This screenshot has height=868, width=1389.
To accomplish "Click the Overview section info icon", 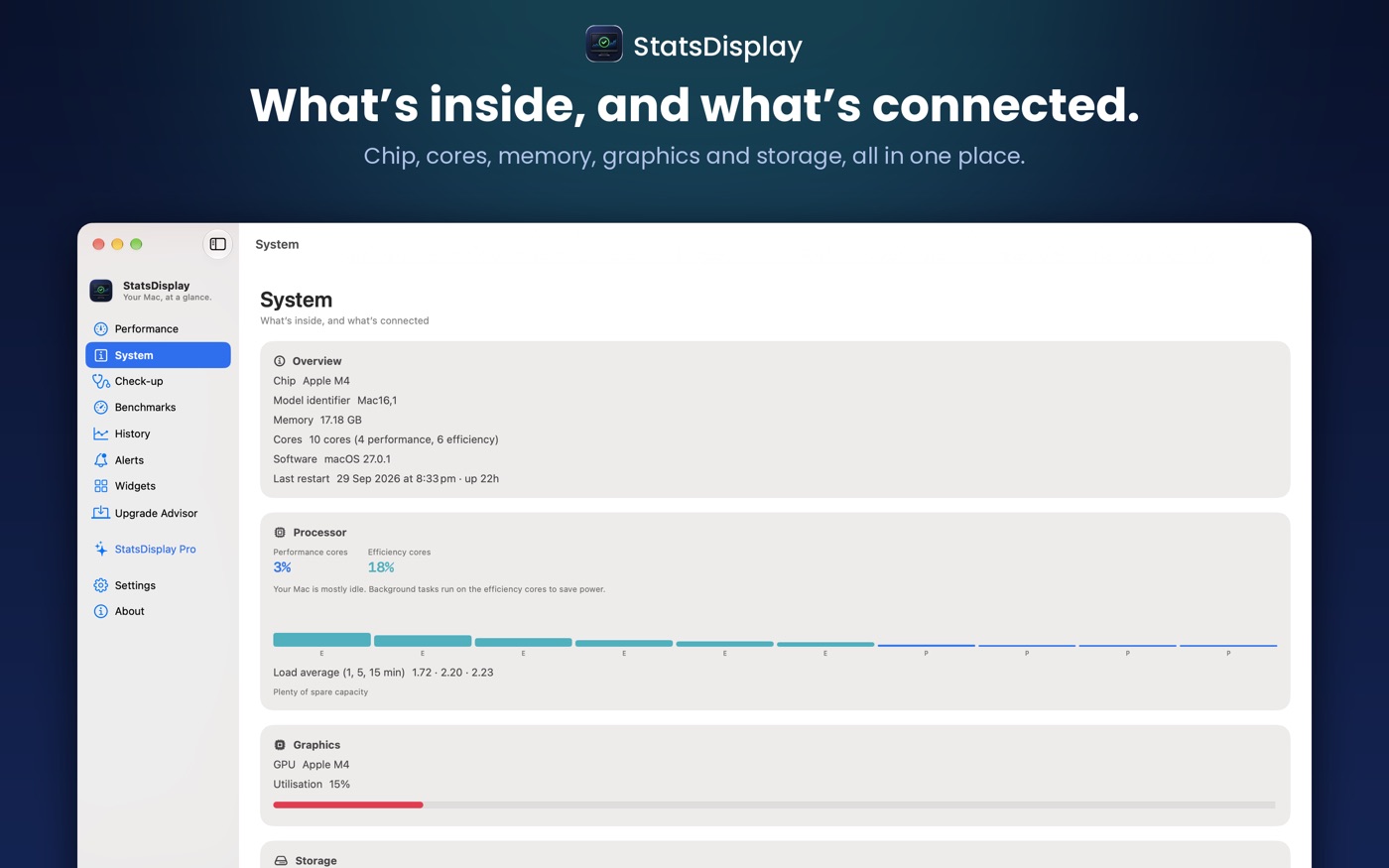I will point(280,361).
